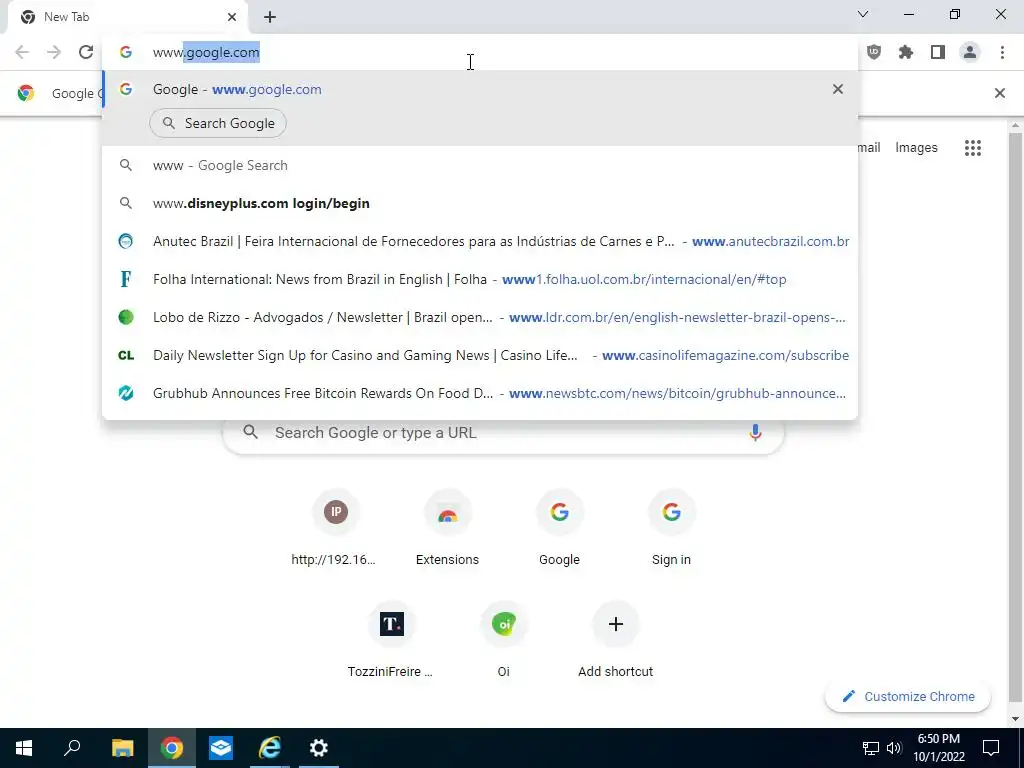Start voice search with the microphone icon
The image size is (1024, 768).
click(x=755, y=432)
